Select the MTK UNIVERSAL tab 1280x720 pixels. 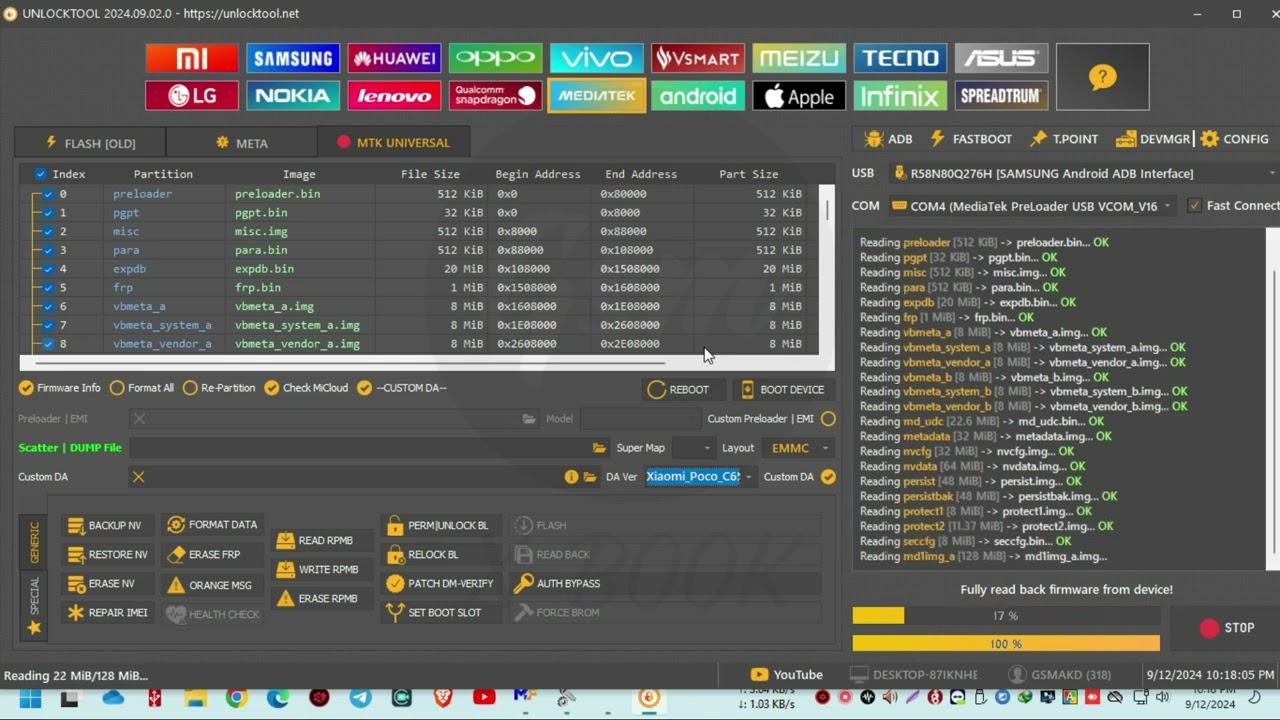click(393, 143)
